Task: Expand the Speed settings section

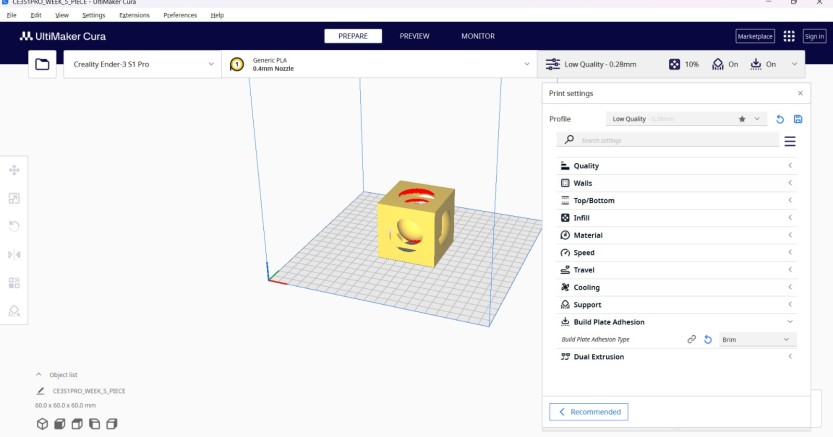Action: point(676,252)
